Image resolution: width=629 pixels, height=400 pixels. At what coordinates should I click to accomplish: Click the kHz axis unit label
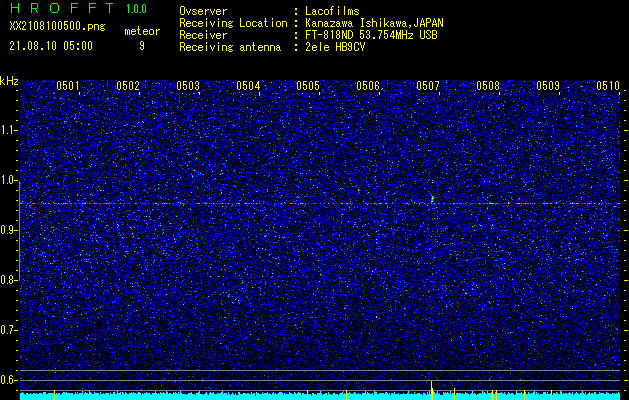(x=9, y=81)
